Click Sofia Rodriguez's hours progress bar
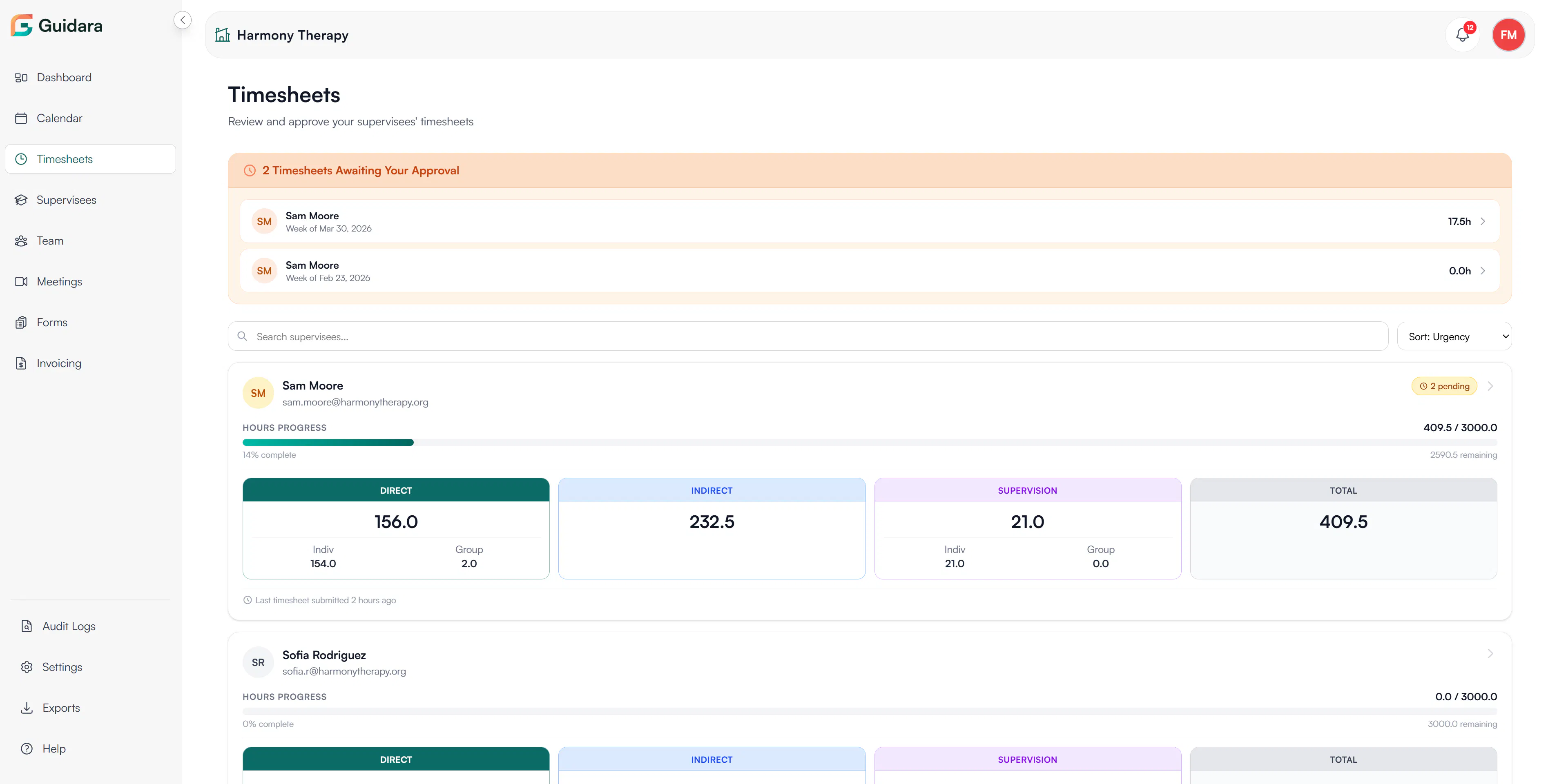 870,711
